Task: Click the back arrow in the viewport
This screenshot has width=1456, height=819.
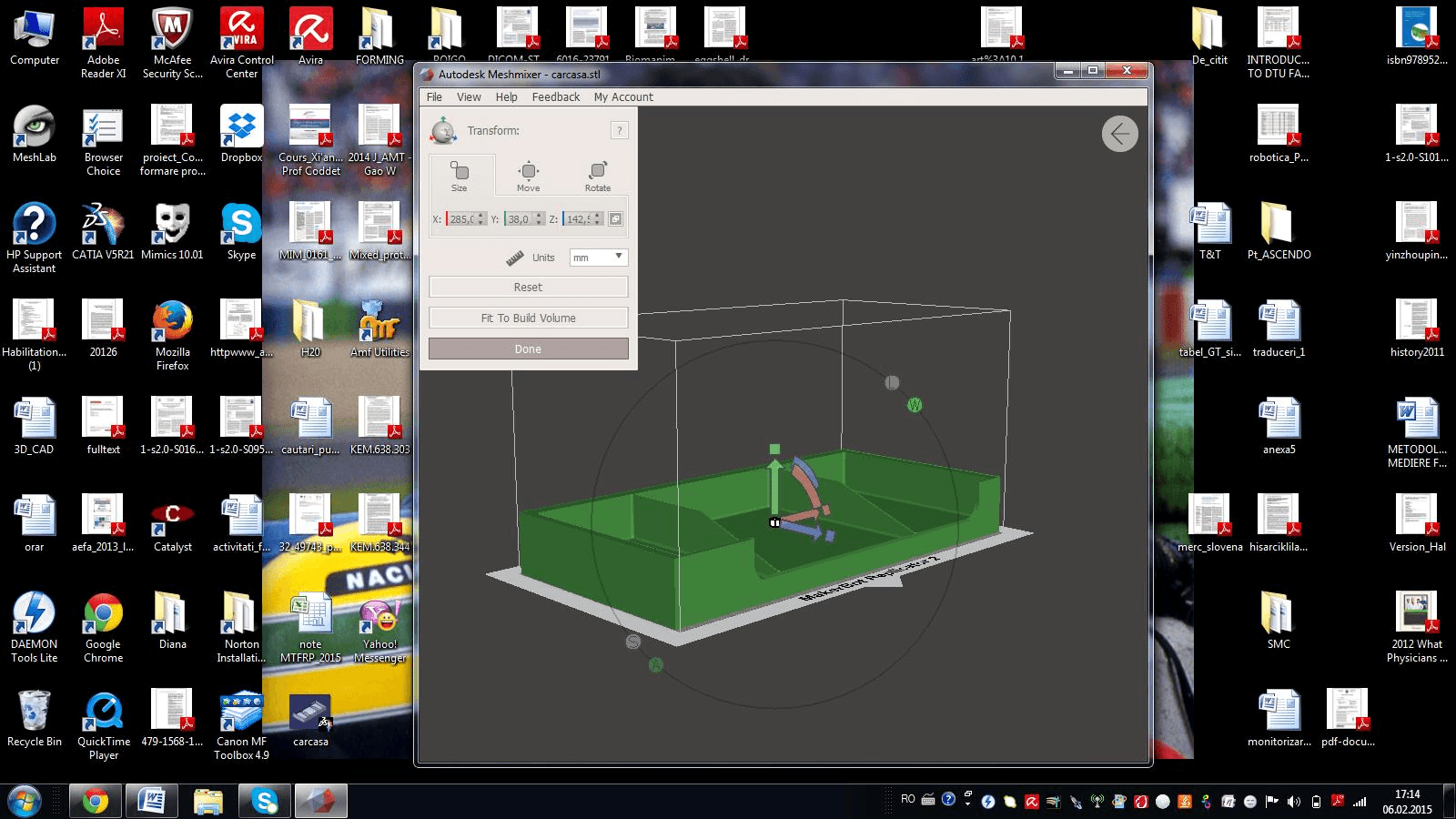Action: point(1120,135)
